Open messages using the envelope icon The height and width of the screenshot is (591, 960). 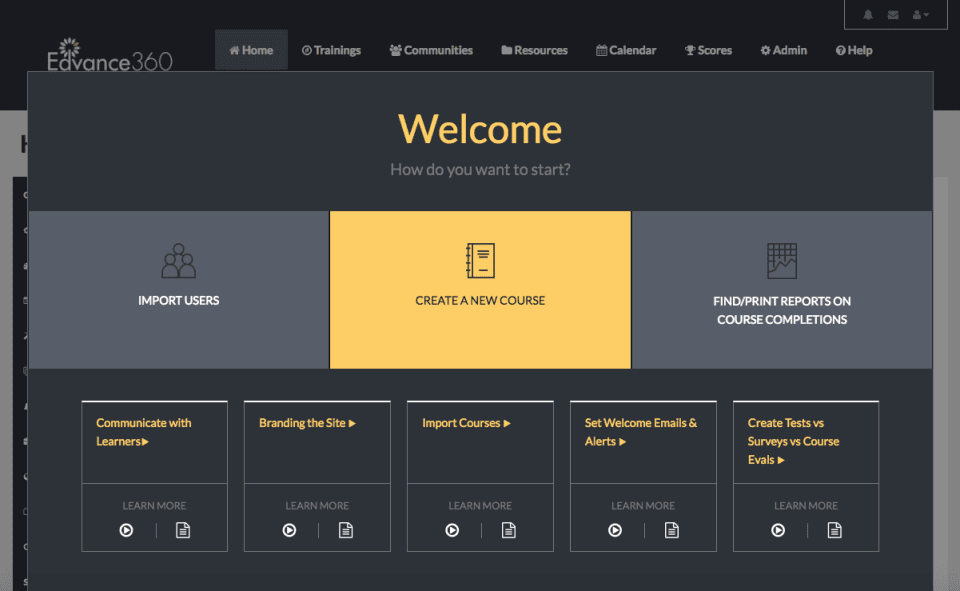892,15
